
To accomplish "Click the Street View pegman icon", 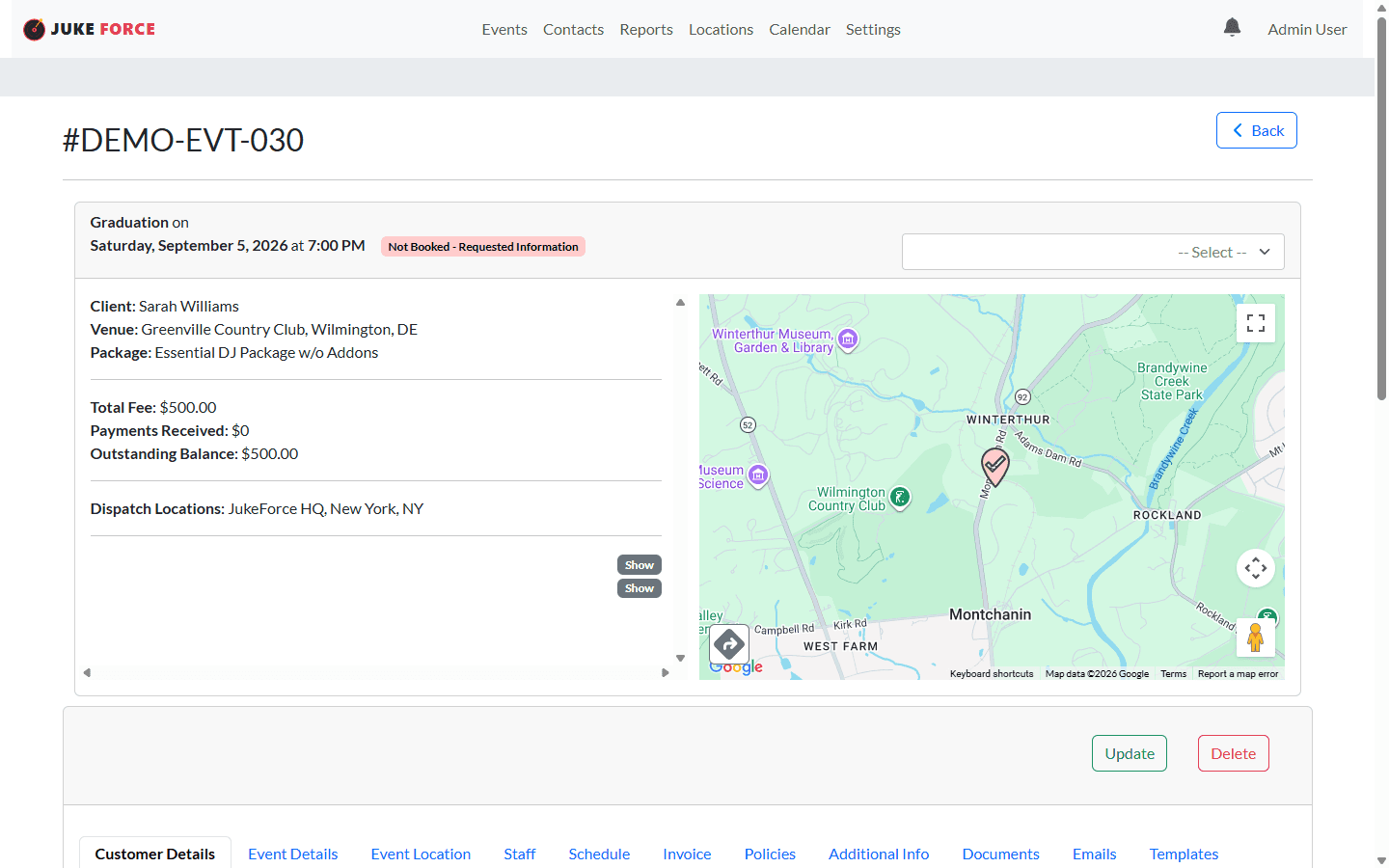I will [1255, 637].
